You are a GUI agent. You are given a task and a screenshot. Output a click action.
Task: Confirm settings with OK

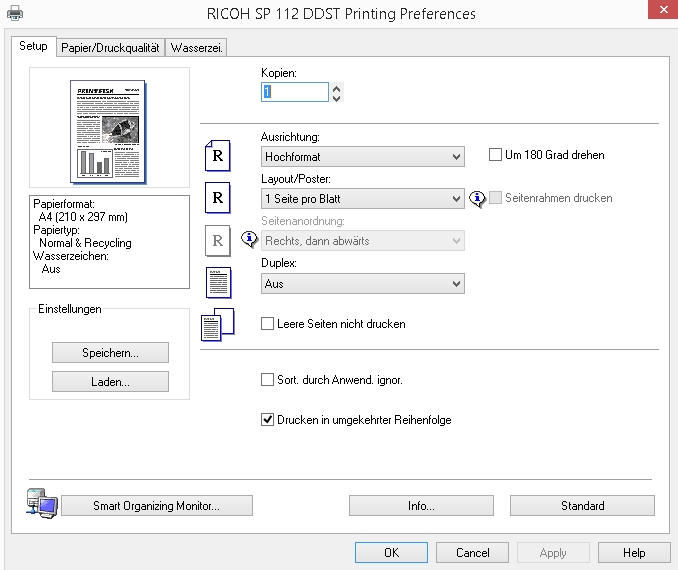pos(391,552)
